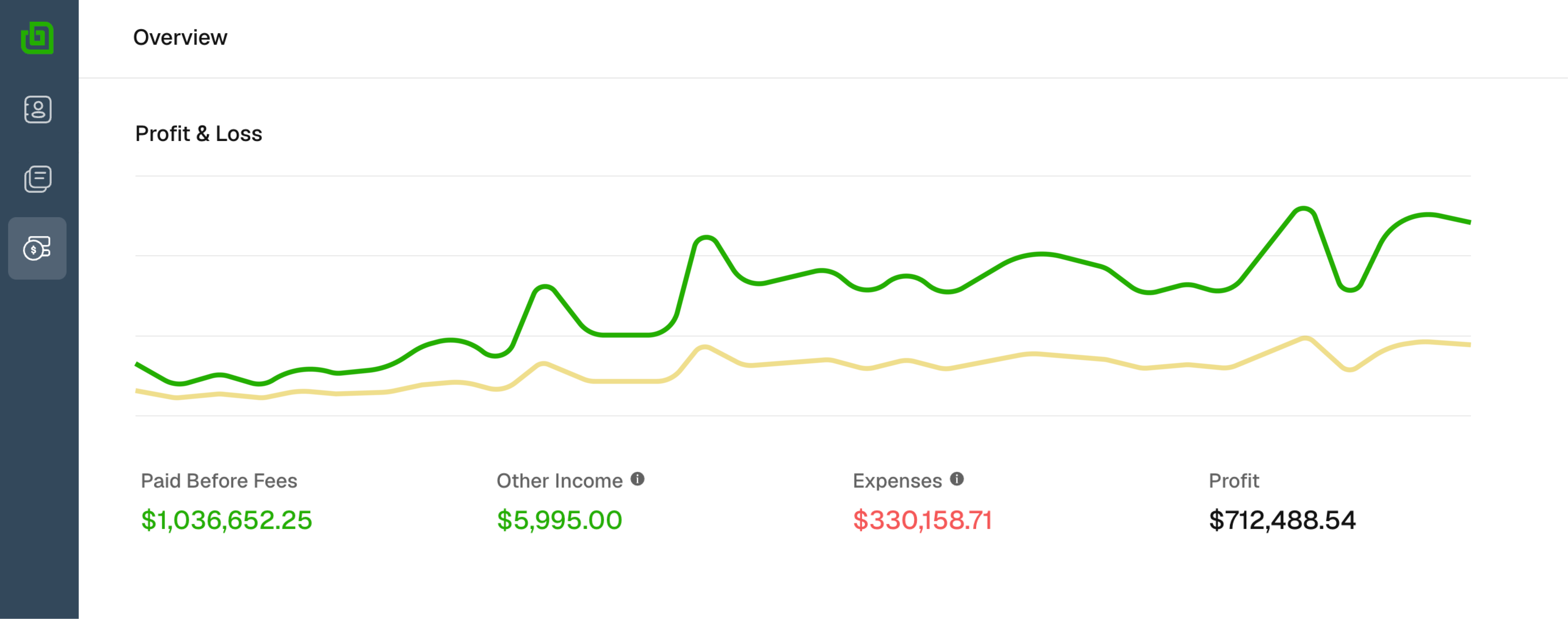Click the red $330,158.71 amount
Screen dimensions: 1568x619
coord(922,520)
